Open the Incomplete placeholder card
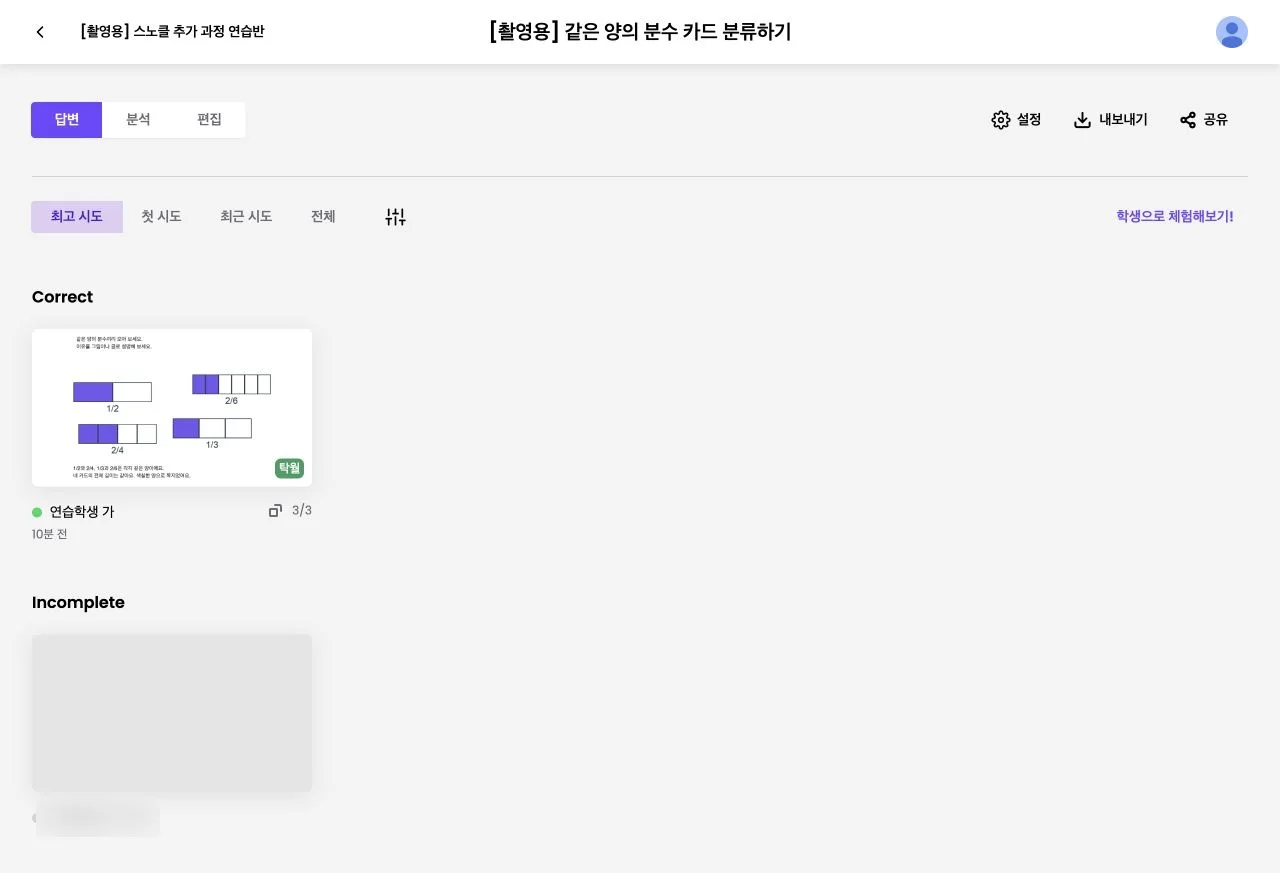This screenshot has height=873, width=1280. 172,714
